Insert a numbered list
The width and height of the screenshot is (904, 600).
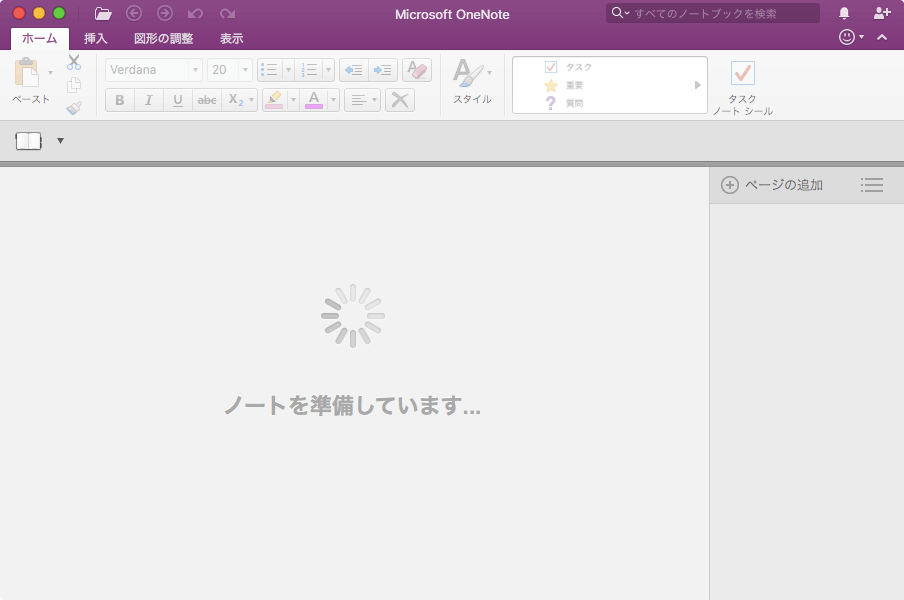(309, 70)
